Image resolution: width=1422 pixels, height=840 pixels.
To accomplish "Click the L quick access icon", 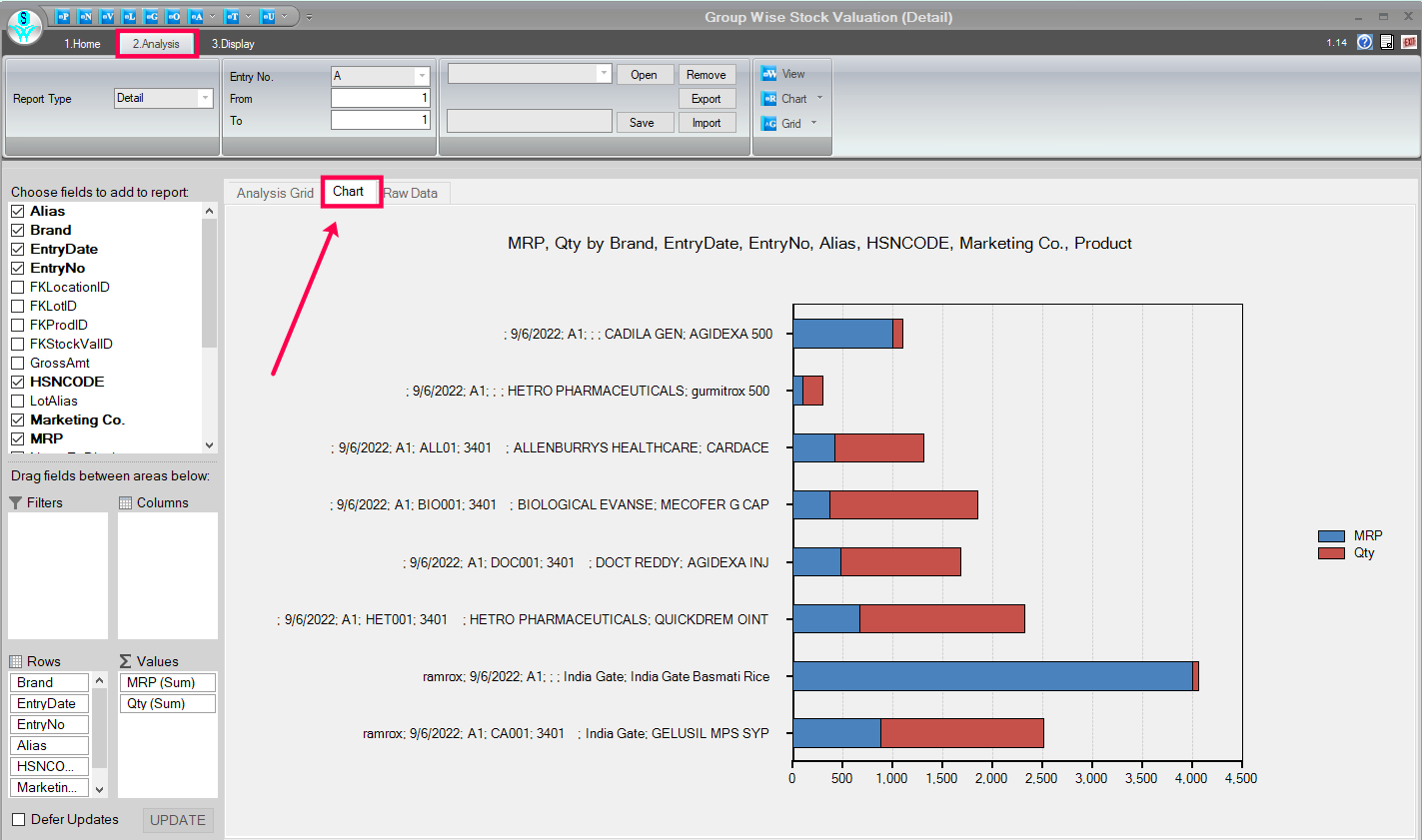I will (x=129, y=17).
